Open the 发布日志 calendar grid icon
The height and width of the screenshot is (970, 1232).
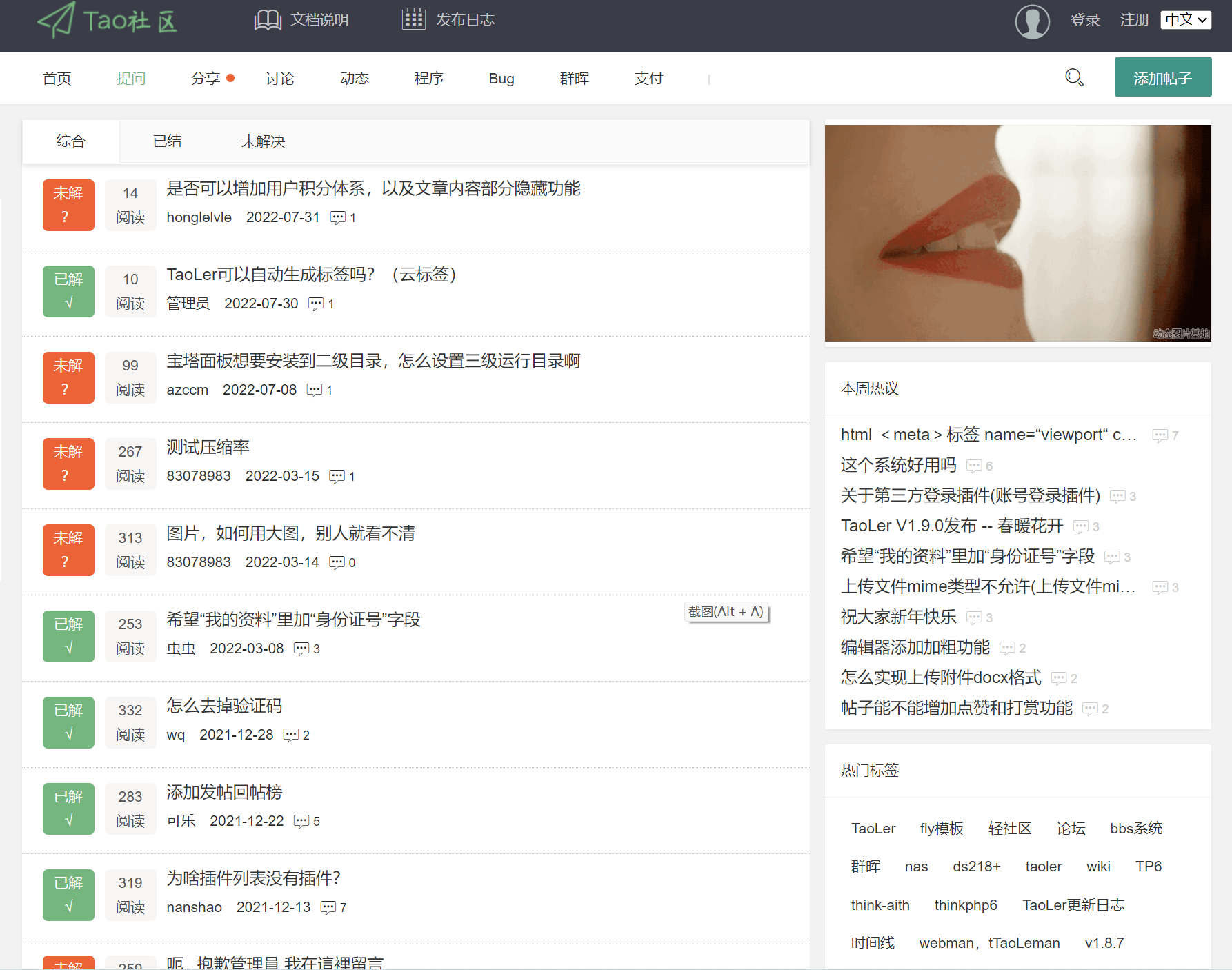click(414, 19)
